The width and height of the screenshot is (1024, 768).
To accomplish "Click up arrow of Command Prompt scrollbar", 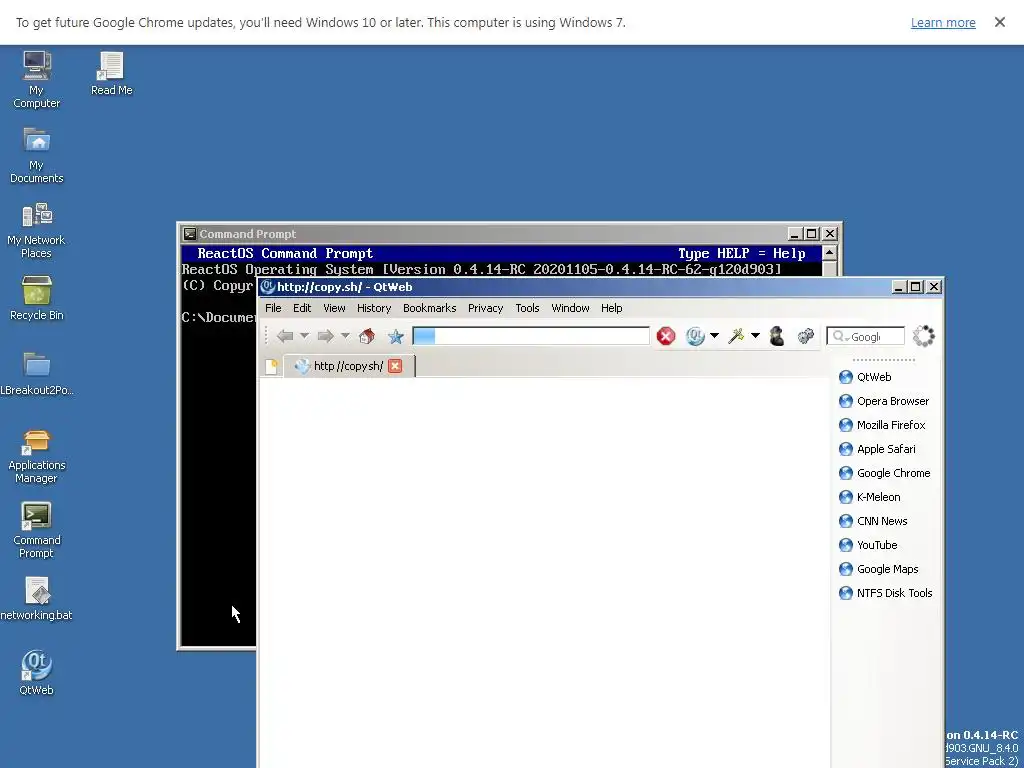I will 829,253.
